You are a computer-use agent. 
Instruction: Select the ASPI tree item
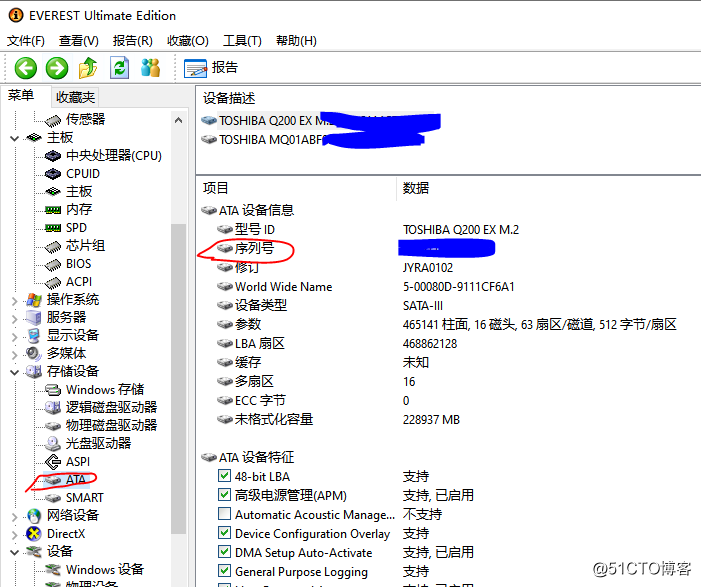click(x=78, y=461)
